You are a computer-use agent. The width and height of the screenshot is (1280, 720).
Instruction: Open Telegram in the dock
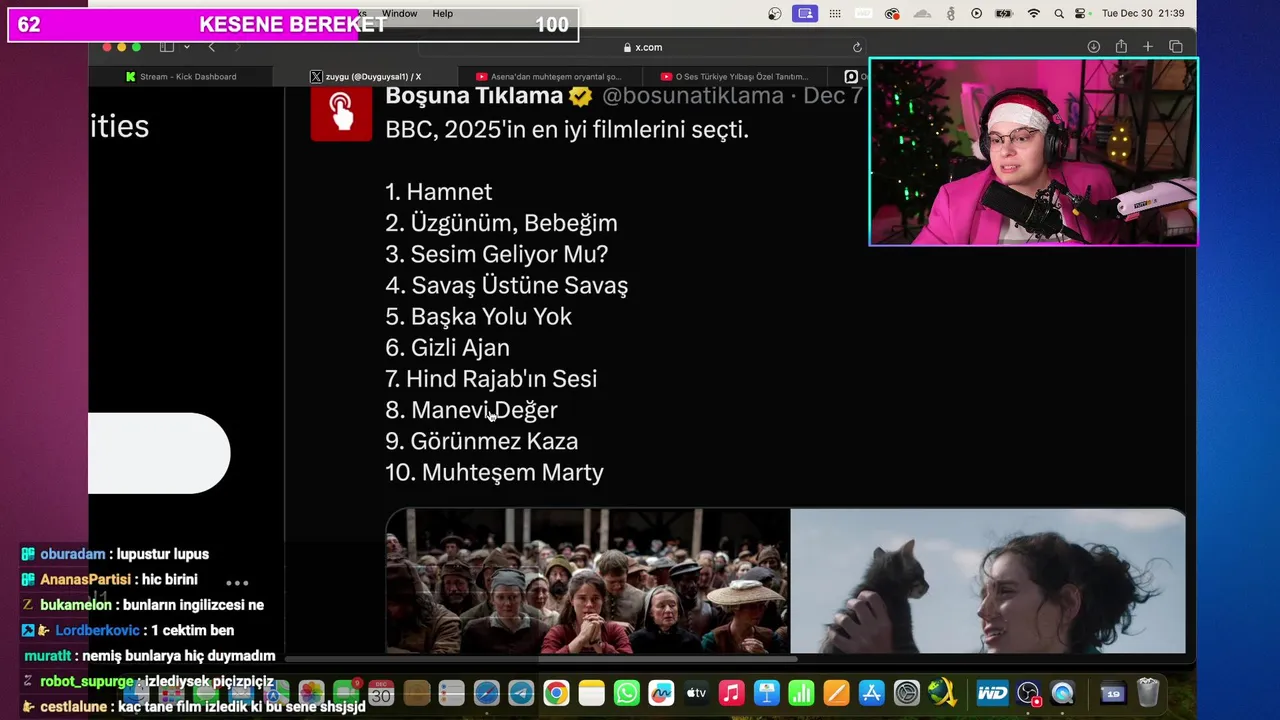pyautogui.click(x=521, y=693)
